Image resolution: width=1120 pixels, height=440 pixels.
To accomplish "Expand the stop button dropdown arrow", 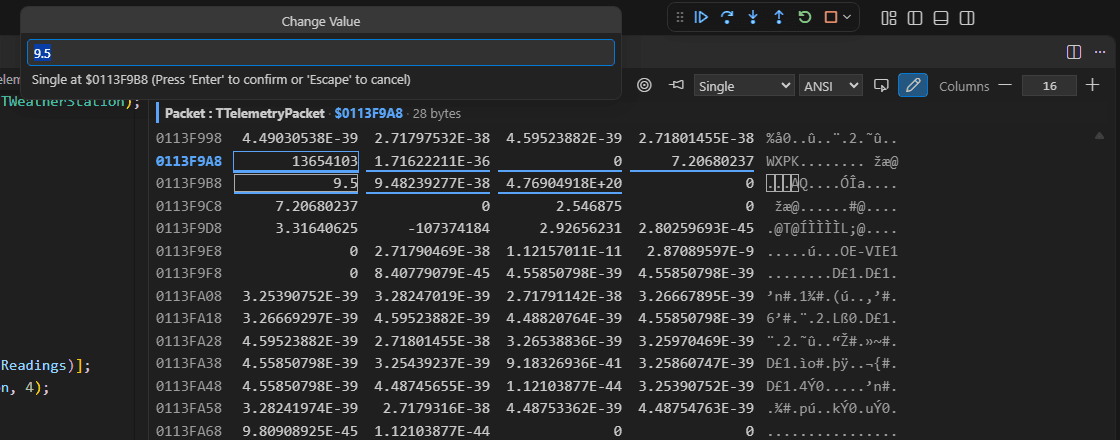I will click(847, 17).
